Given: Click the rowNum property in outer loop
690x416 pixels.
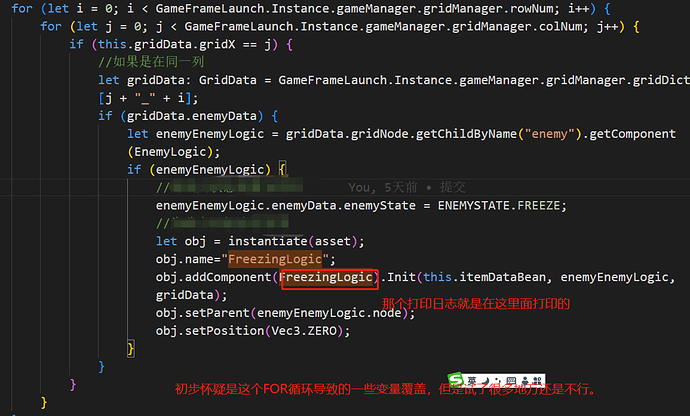Looking at the screenshot, I should (x=532, y=8).
